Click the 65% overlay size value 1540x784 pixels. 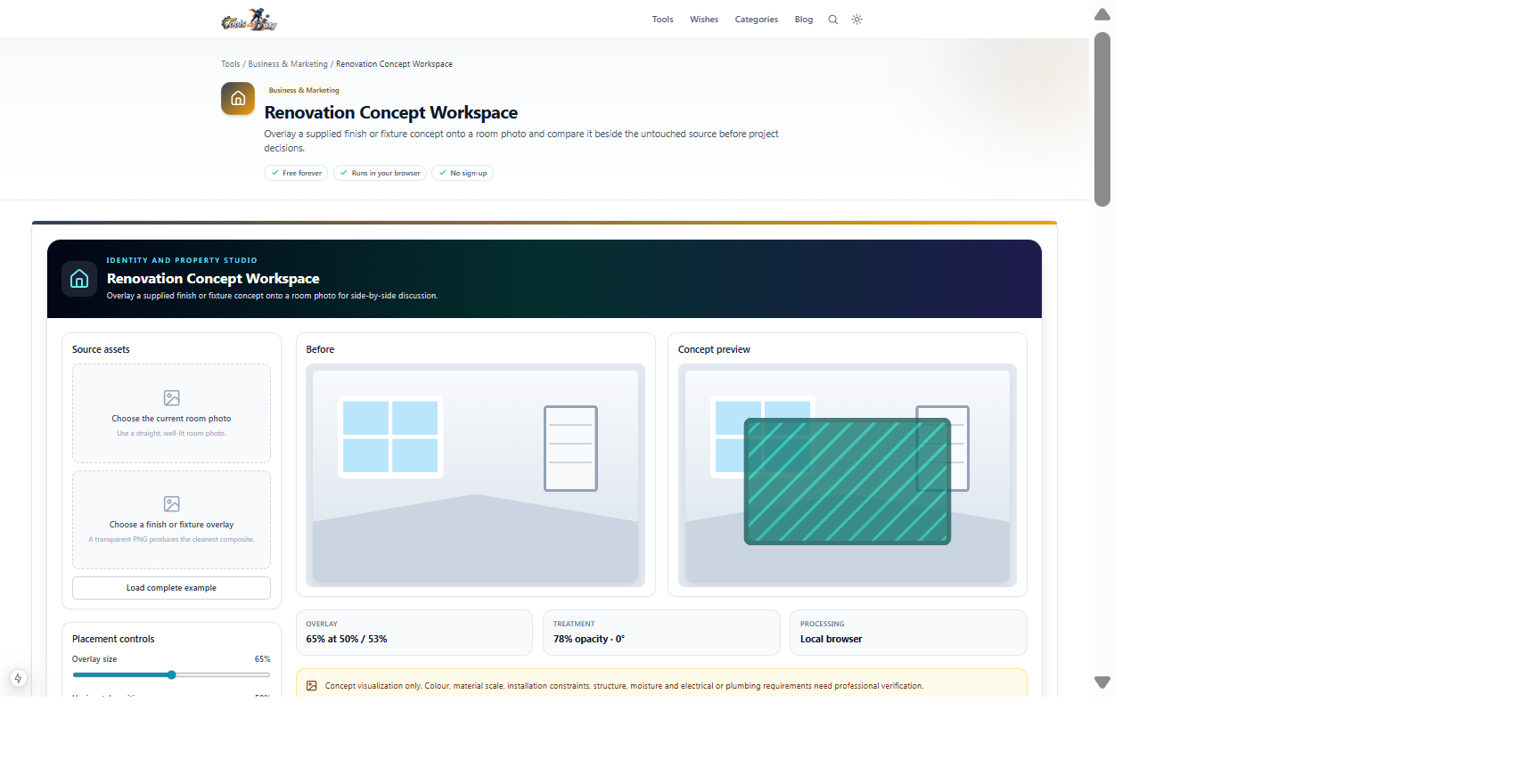coord(263,659)
